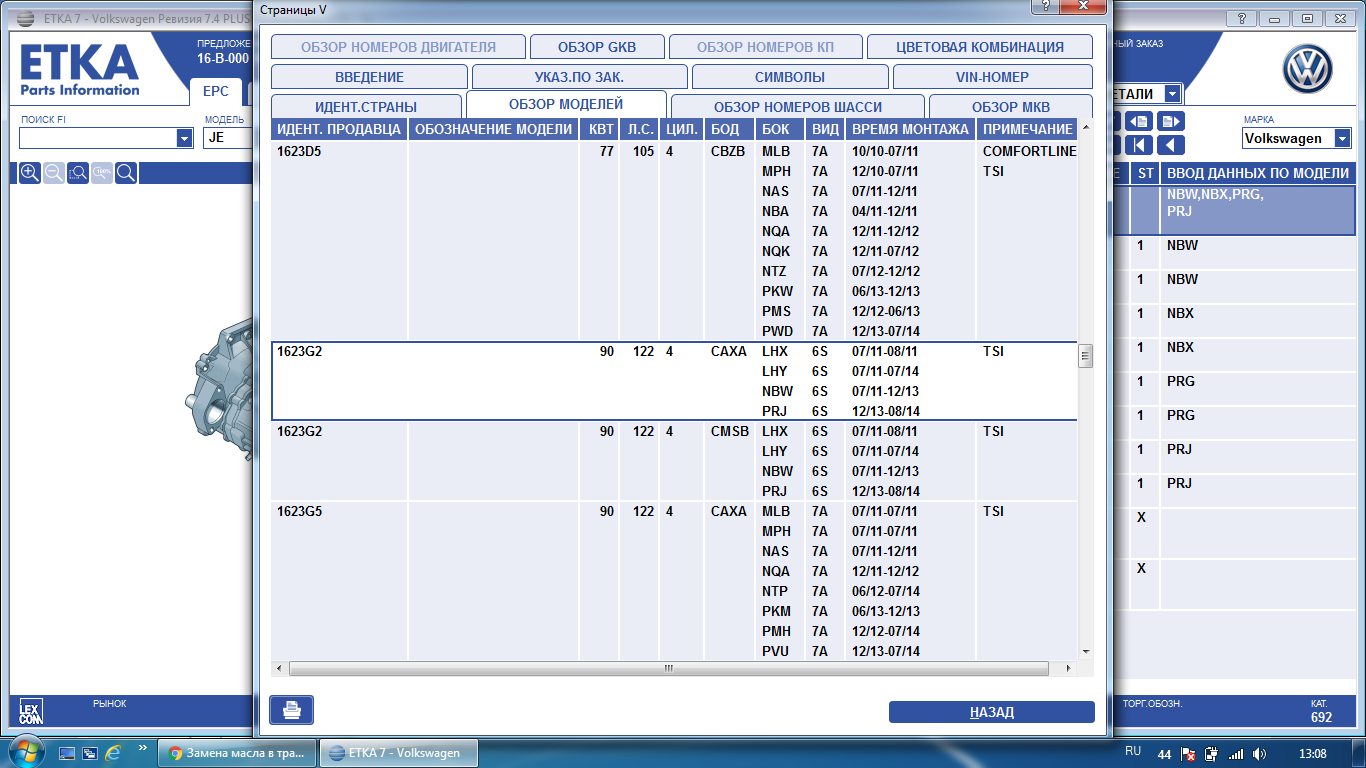
Task: Click the zoom in magnifier icon
Action: point(30,173)
